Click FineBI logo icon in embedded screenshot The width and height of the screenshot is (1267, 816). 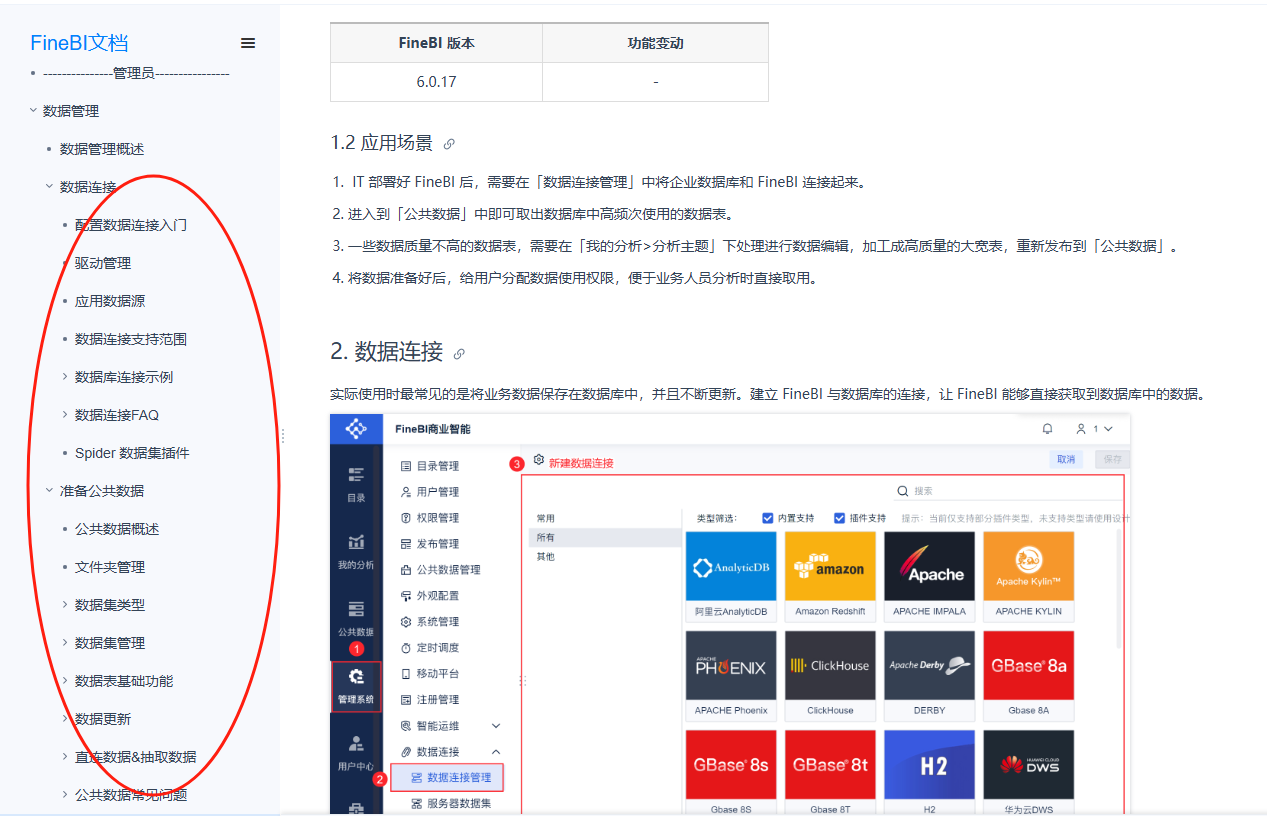(x=356, y=429)
